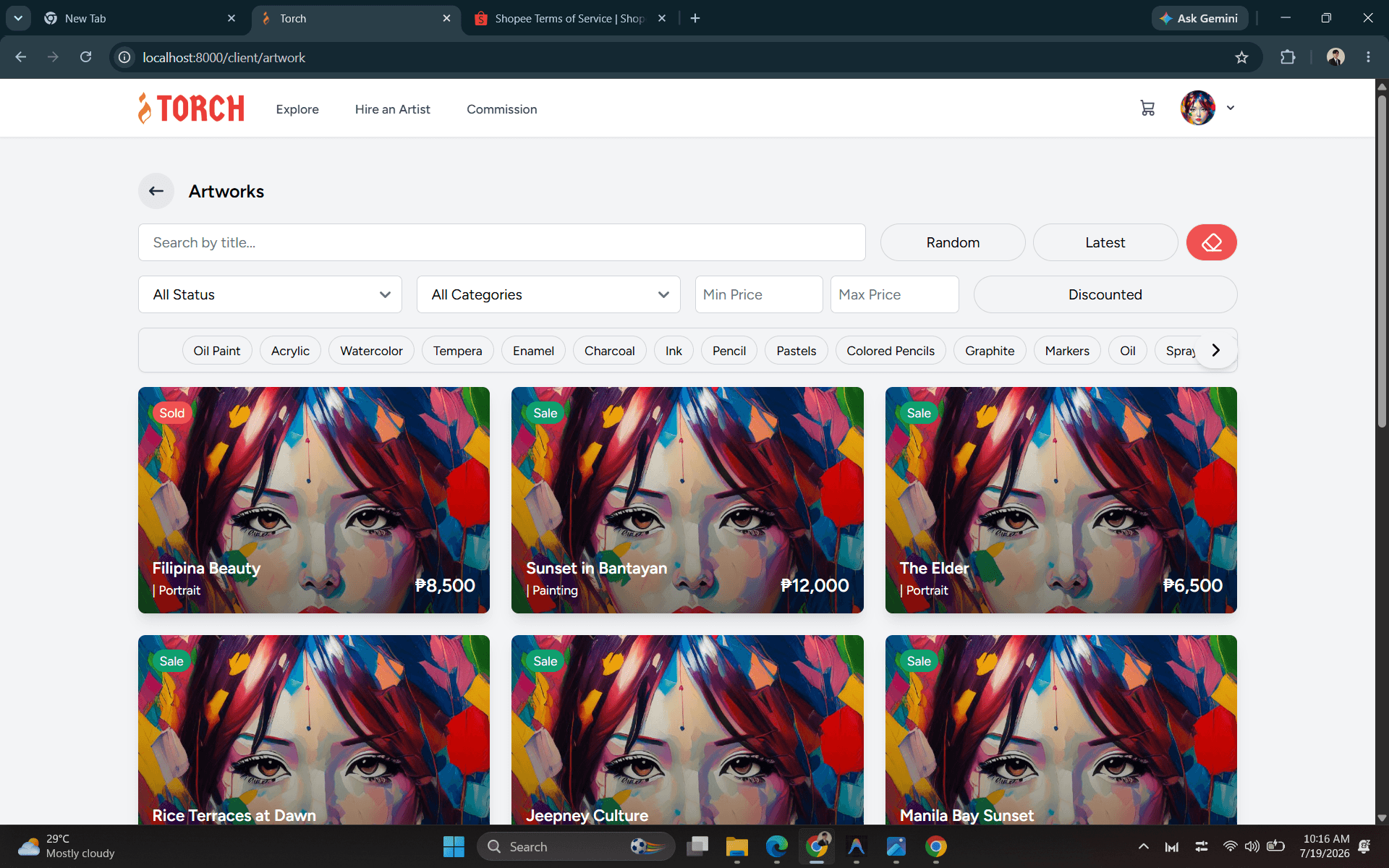Select the Colored Pencils medium chip
This screenshot has width=1389, height=868.
tap(891, 351)
